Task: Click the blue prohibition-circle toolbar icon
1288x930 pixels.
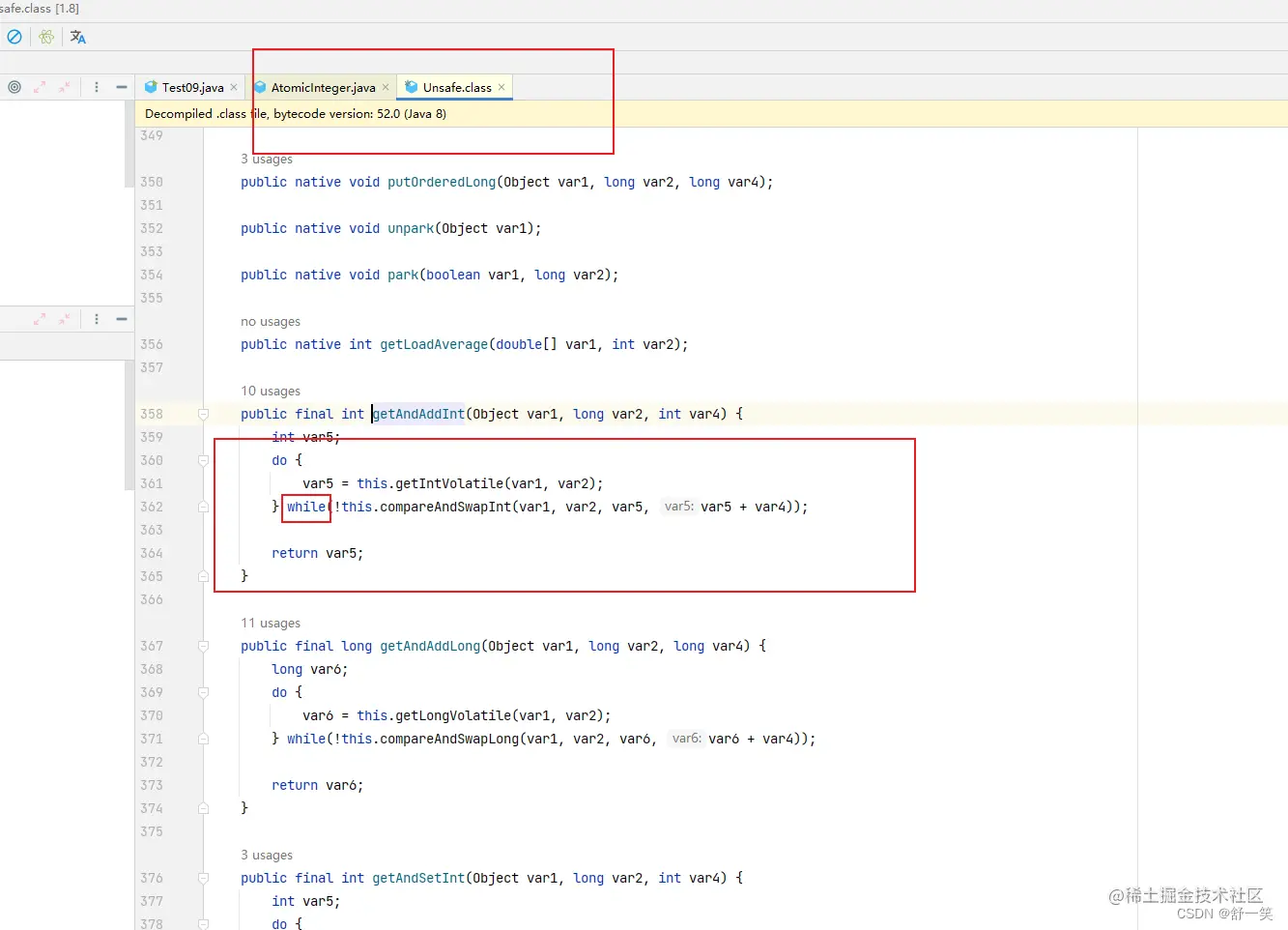Action: pos(14,37)
